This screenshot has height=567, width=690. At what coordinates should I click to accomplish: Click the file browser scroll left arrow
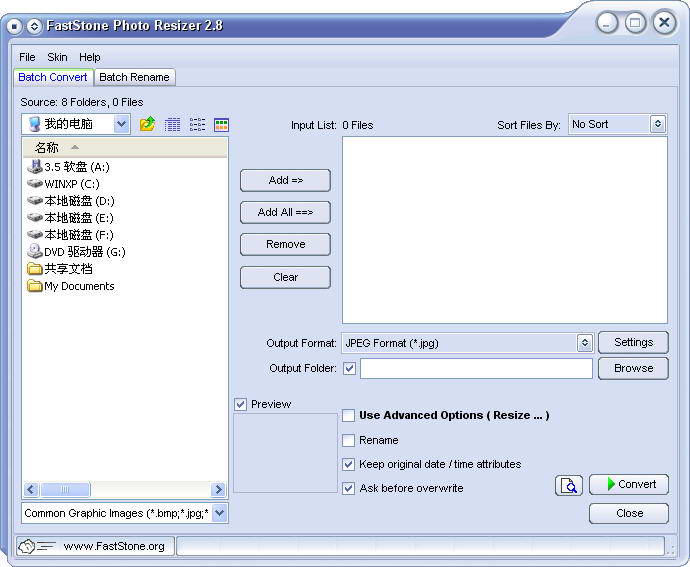31,490
